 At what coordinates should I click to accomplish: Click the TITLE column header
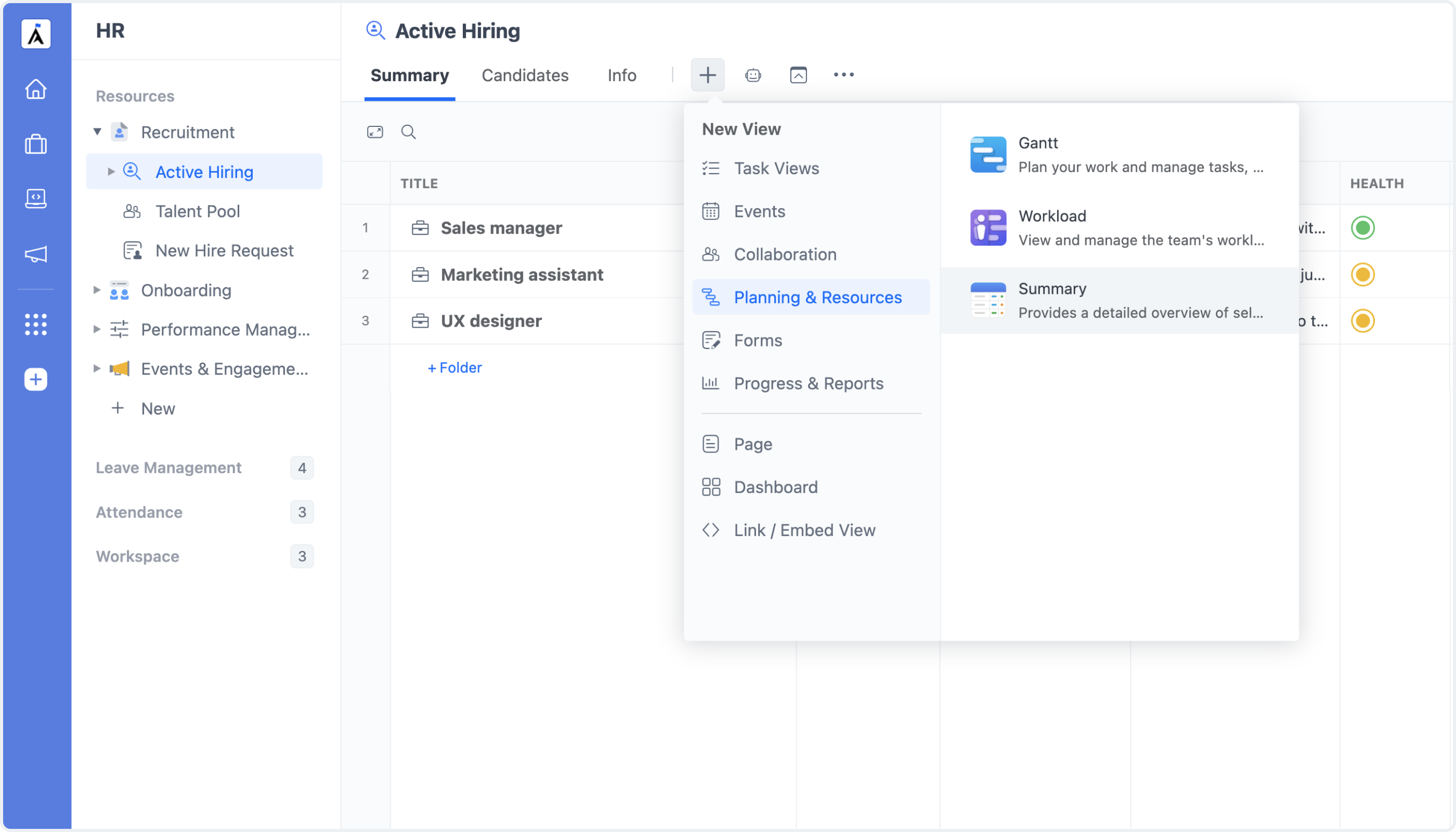click(x=419, y=184)
